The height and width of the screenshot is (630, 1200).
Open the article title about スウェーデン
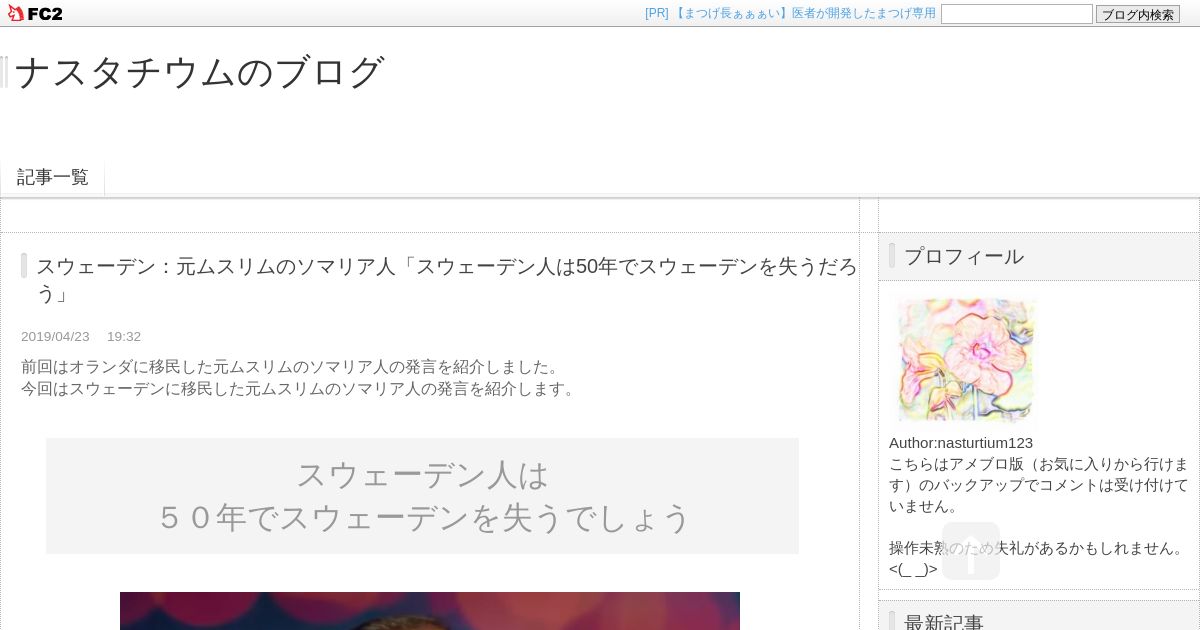[x=446, y=280]
